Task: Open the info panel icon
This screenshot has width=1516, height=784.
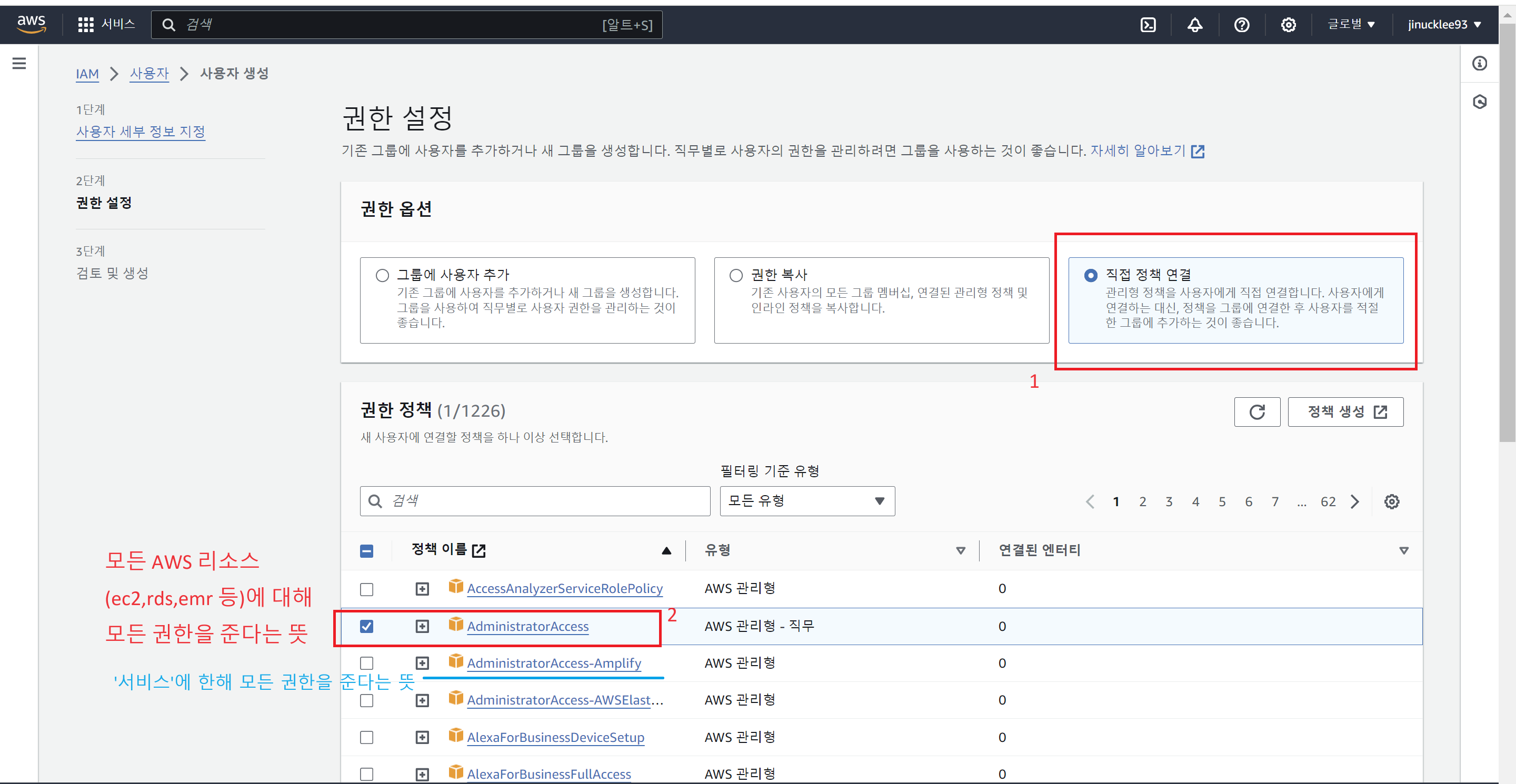Action: (x=1480, y=63)
